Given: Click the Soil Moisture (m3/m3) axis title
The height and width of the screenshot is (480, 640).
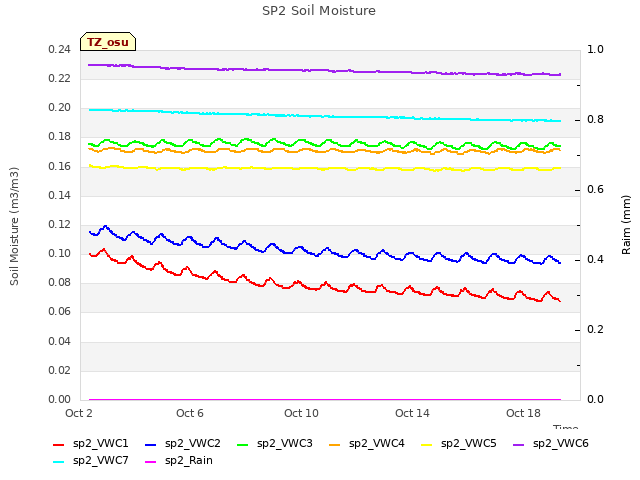Looking at the screenshot, I should coord(14,226).
